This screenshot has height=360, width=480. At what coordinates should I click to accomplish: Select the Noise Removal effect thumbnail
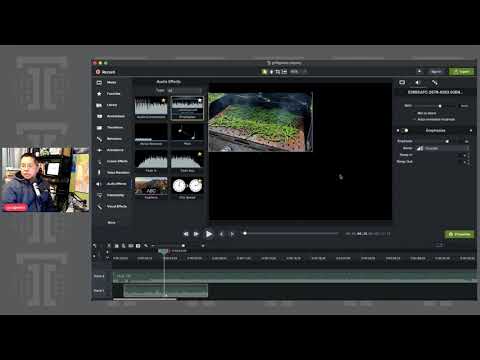[x=151, y=134]
